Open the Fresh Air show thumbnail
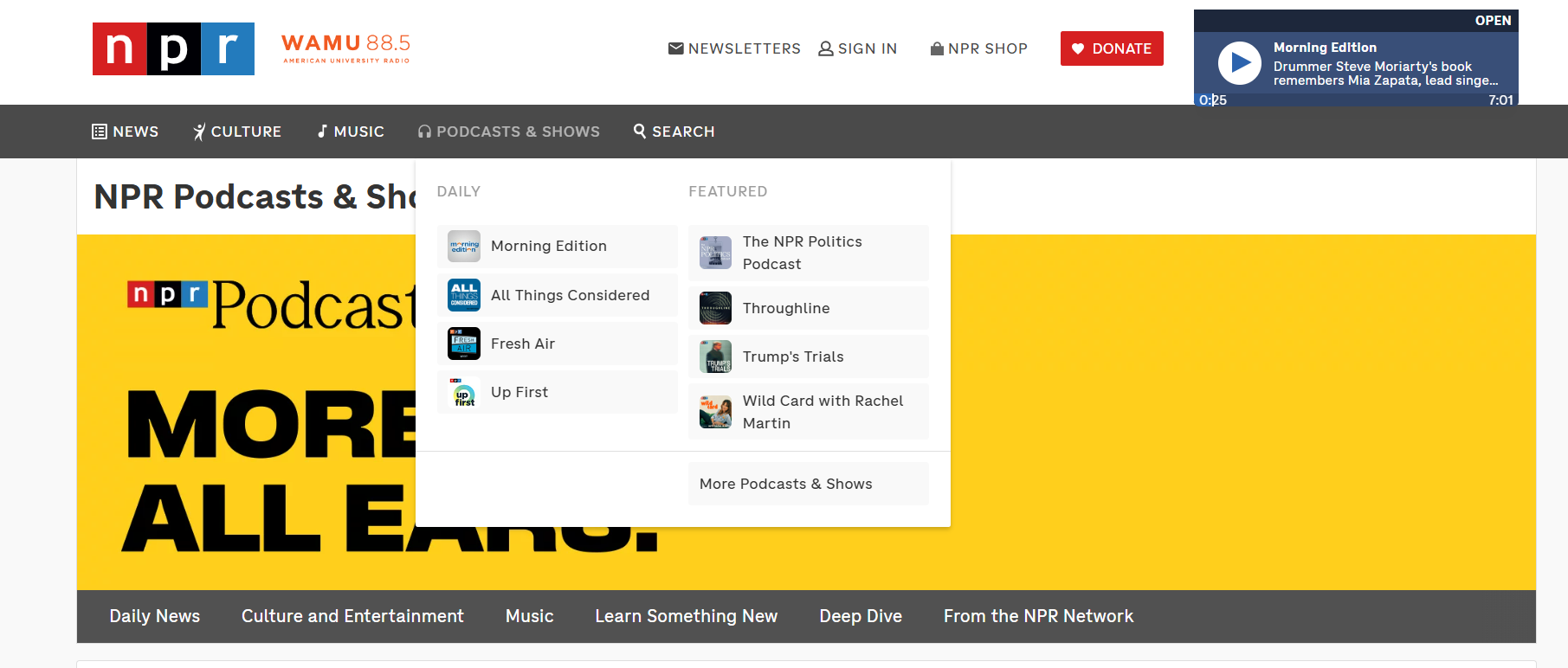 pyautogui.click(x=464, y=344)
